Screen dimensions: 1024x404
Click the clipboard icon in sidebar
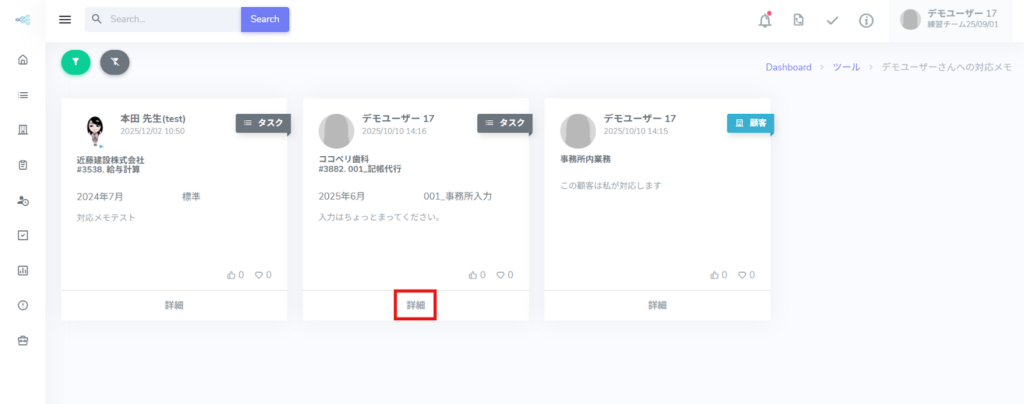23,165
